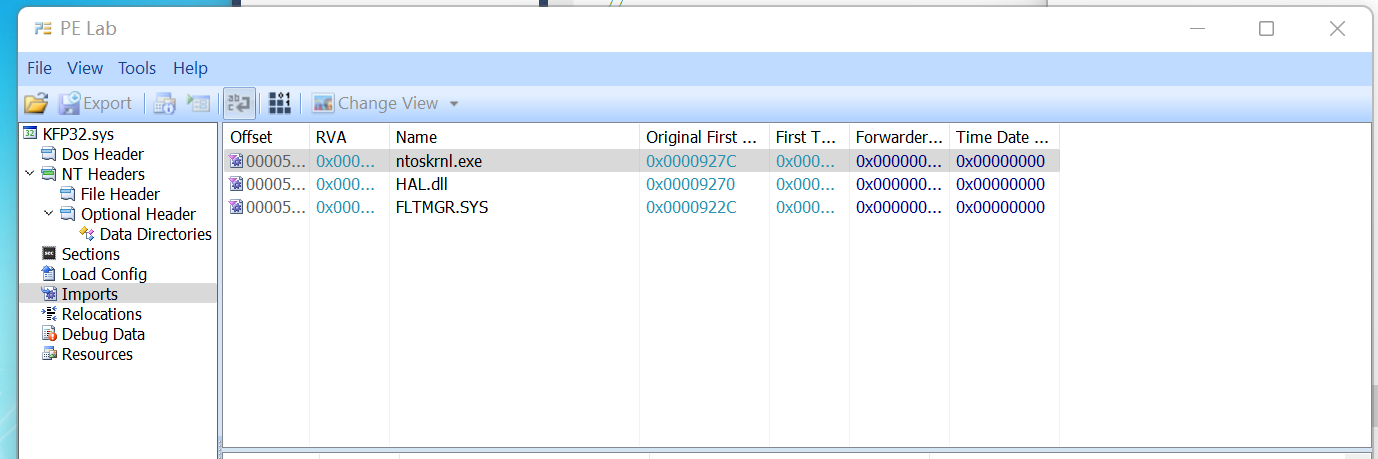Maximize the PE Lab window
Screen dimensions: 1378x459
coord(1266,29)
